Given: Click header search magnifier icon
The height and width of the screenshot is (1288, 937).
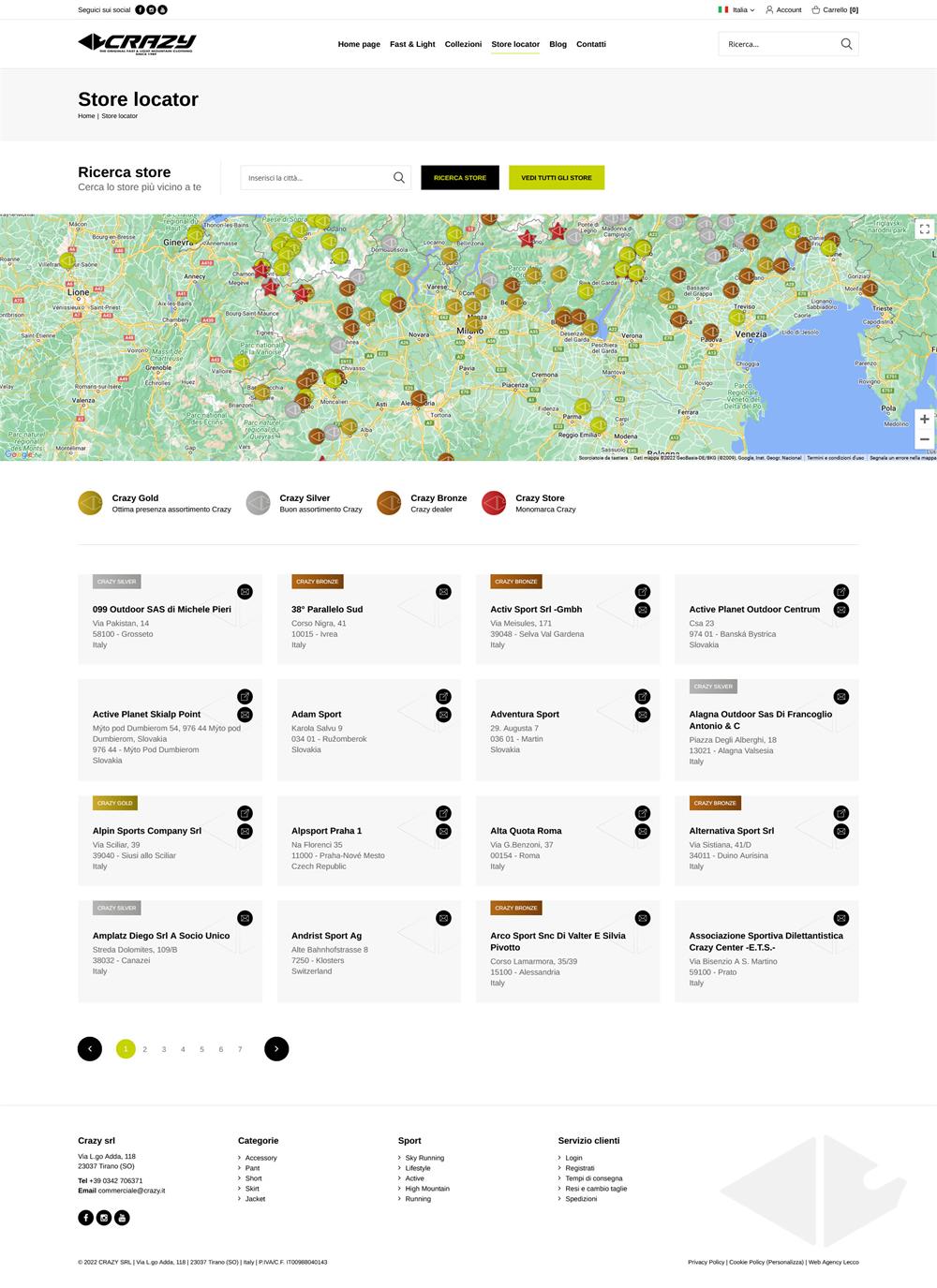Looking at the screenshot, I should coord(846,44).
